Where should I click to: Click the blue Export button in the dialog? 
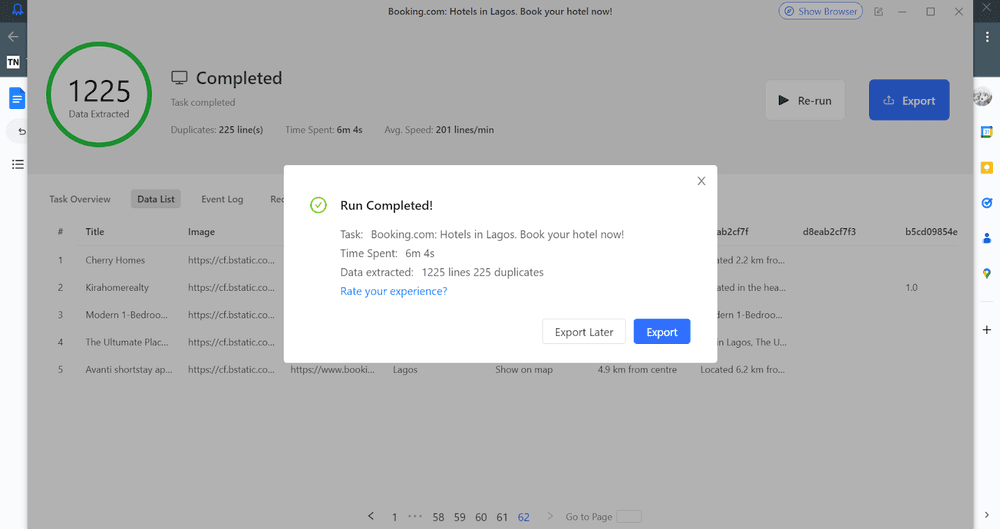[661, 332]
